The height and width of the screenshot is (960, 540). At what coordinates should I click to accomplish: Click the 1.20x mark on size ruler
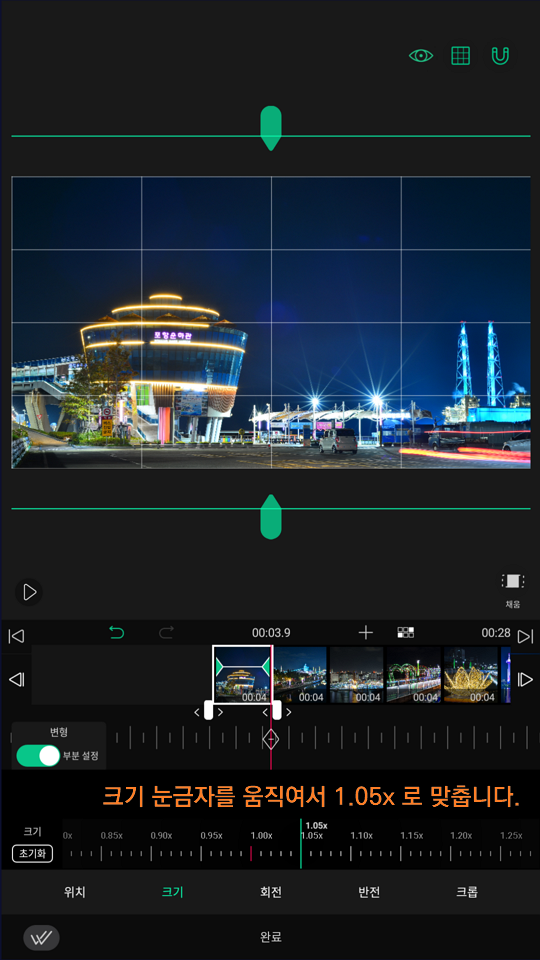461,835
